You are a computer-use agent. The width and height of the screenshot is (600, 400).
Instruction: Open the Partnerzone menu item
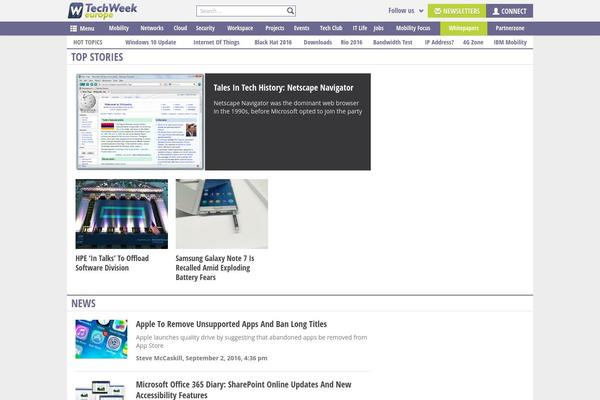tap(510, 28)
